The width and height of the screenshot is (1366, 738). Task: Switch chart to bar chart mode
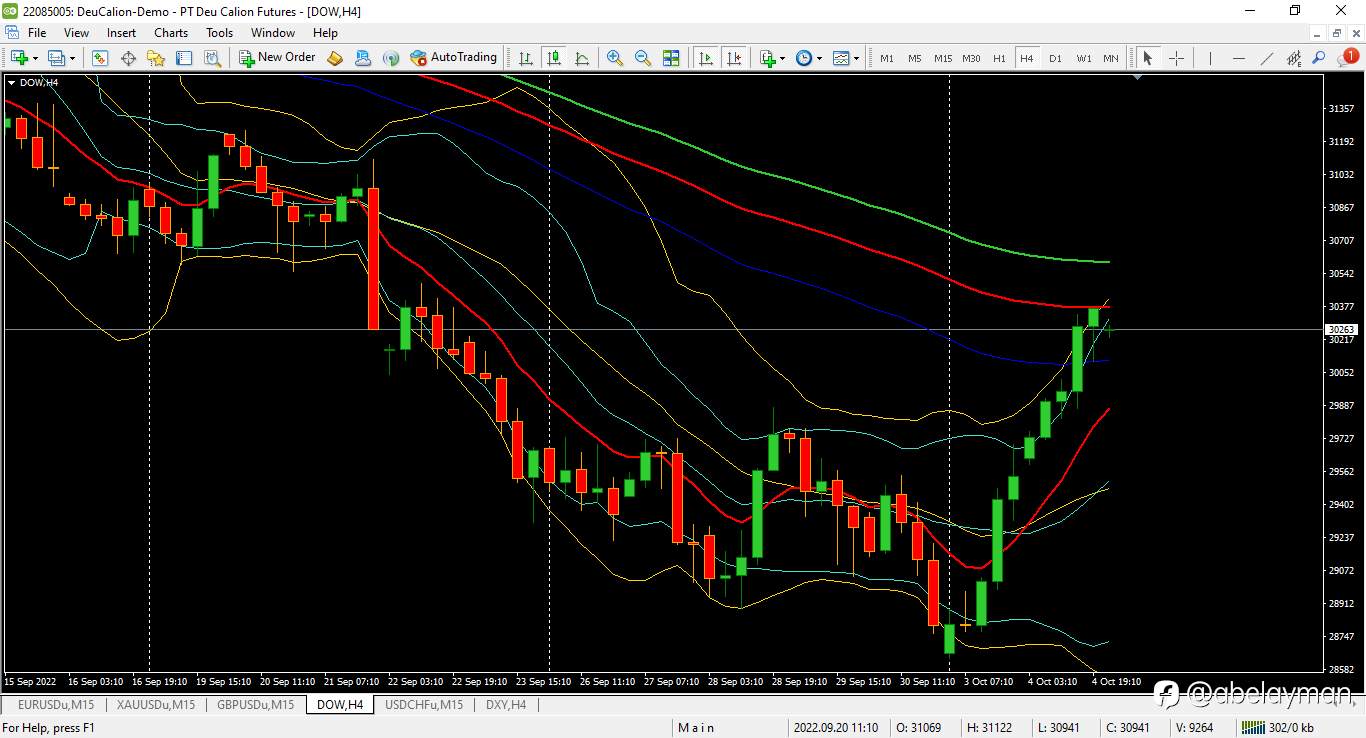coord(526,58)
